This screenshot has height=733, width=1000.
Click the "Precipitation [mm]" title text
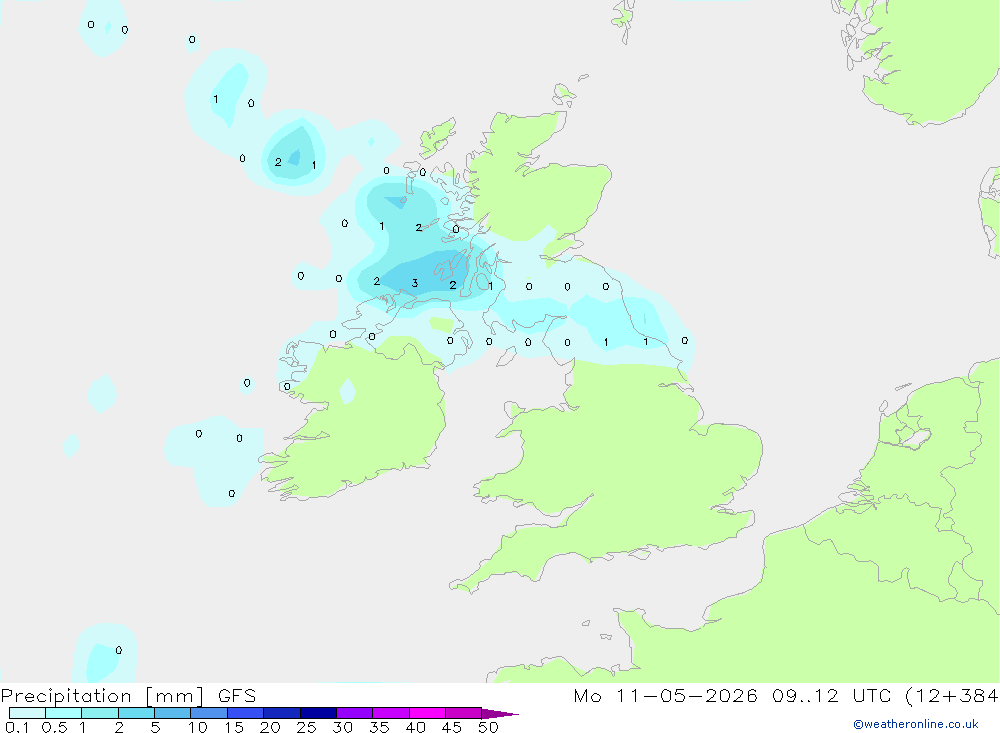103,695
